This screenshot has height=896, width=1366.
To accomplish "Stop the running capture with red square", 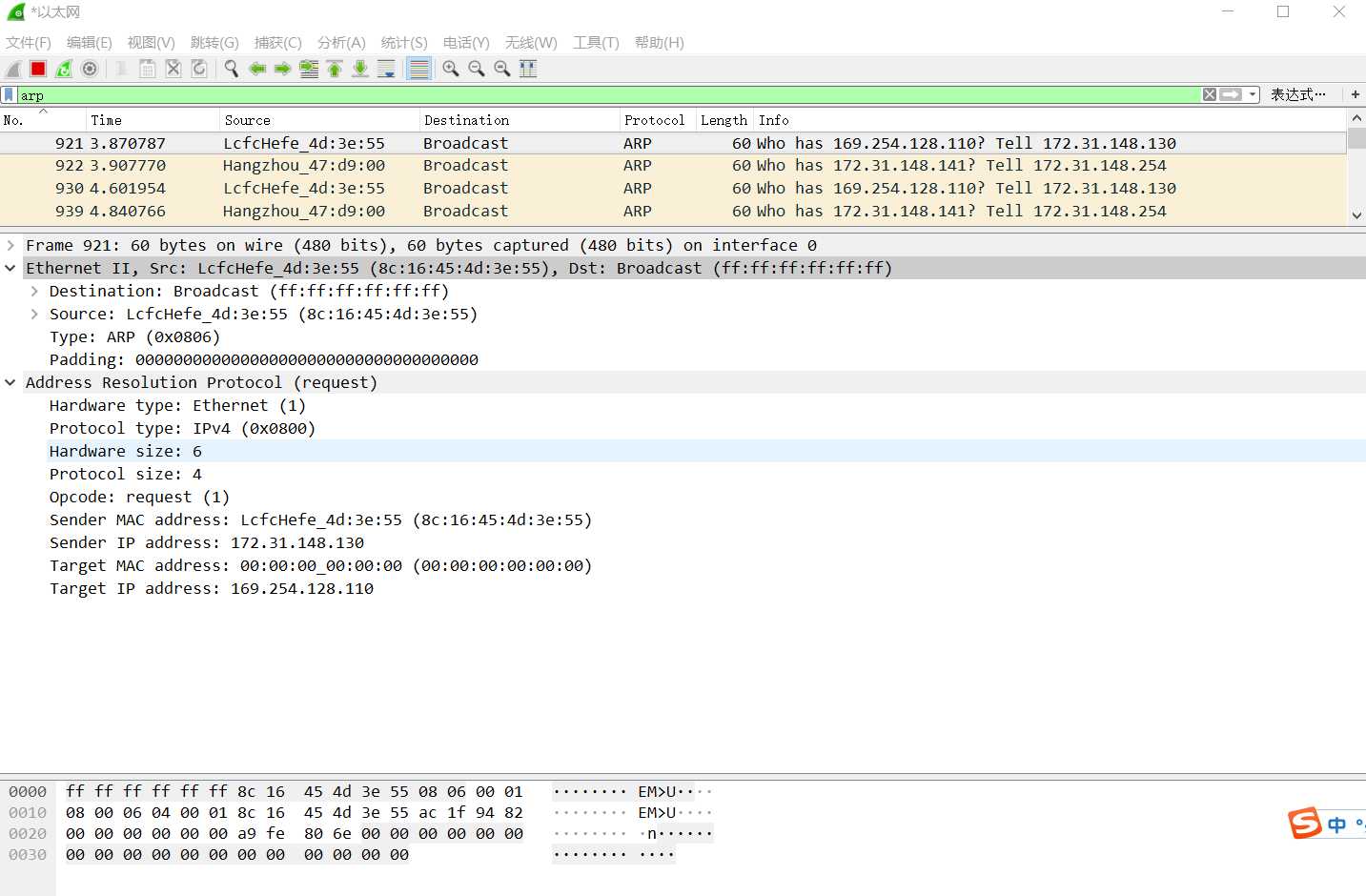I will point(38,69).
